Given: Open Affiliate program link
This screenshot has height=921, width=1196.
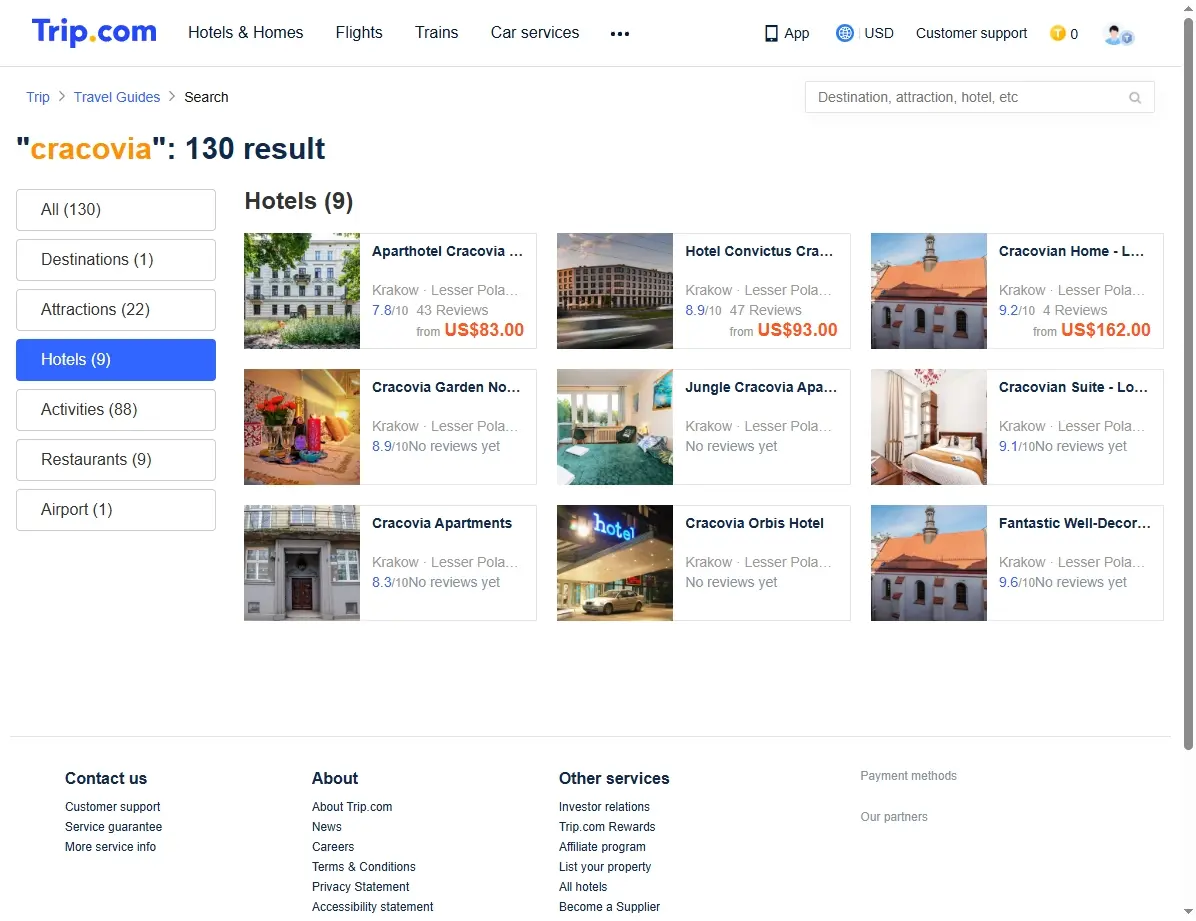Looking at the screenshot, I should click(603, 846).
